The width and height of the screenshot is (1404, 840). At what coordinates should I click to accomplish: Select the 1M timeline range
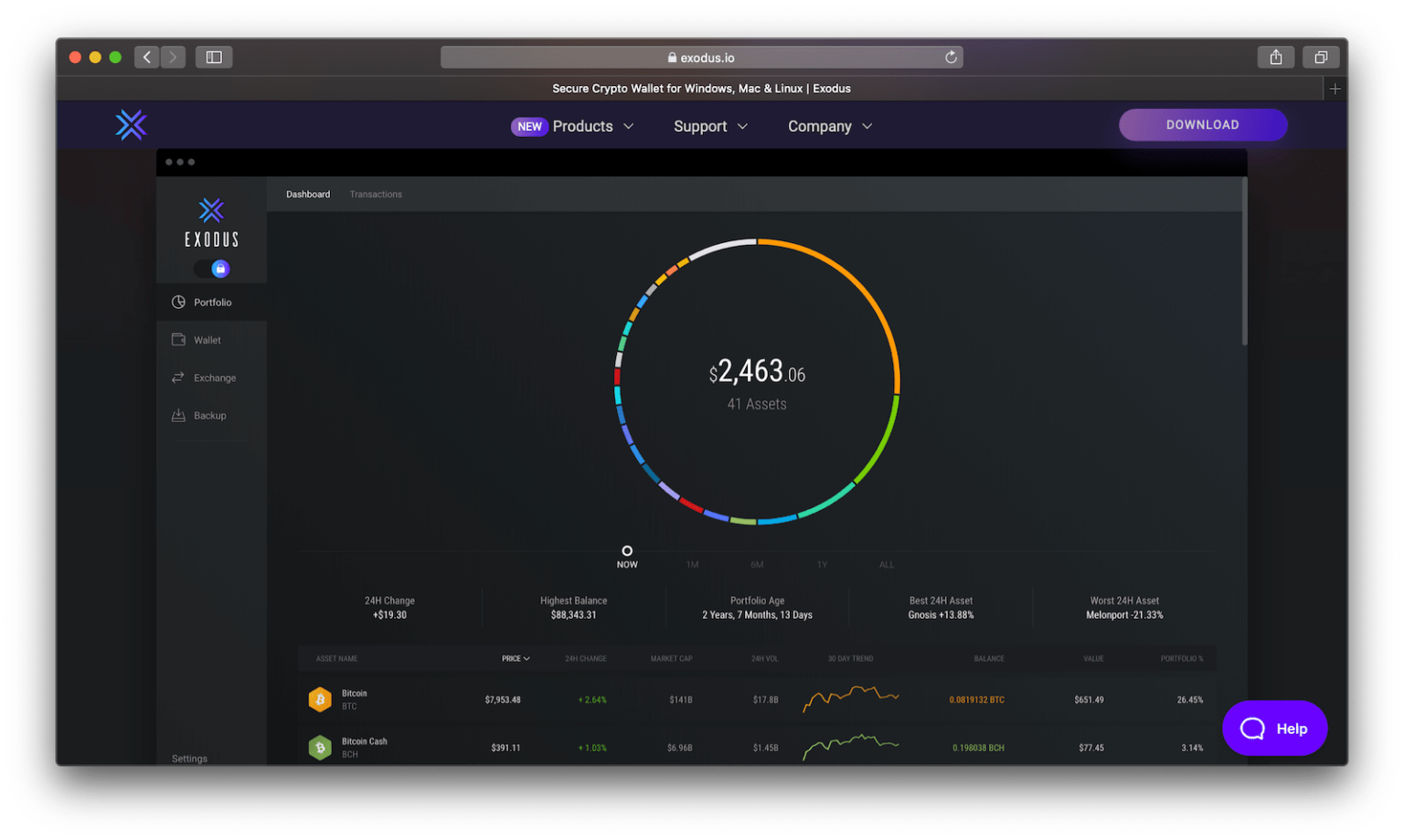pos(692,565)
